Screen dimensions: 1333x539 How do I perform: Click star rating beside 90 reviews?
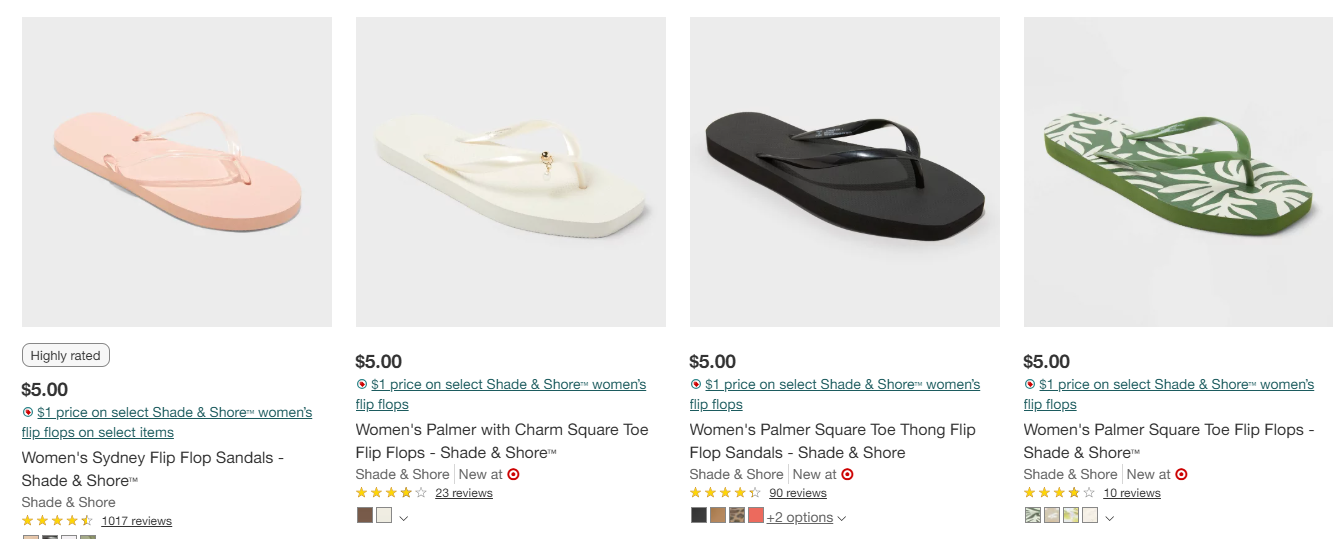pos(725,493)
